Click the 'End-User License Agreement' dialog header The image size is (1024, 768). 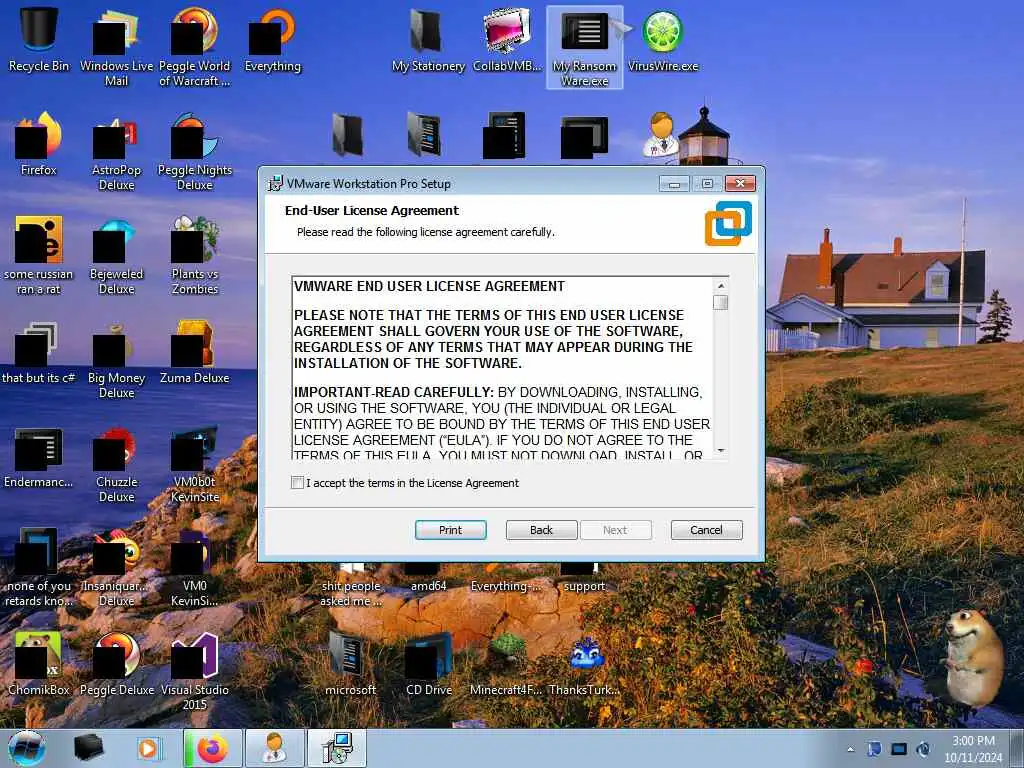[x=372, y=210]
